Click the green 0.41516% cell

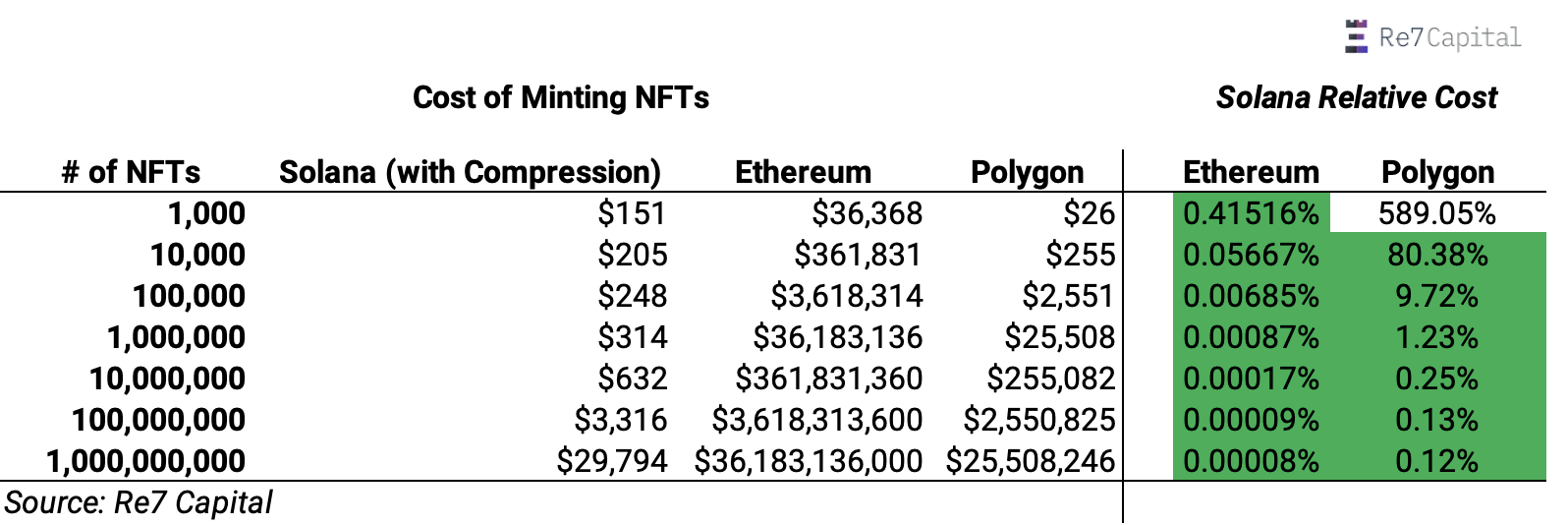(1251, 213)
